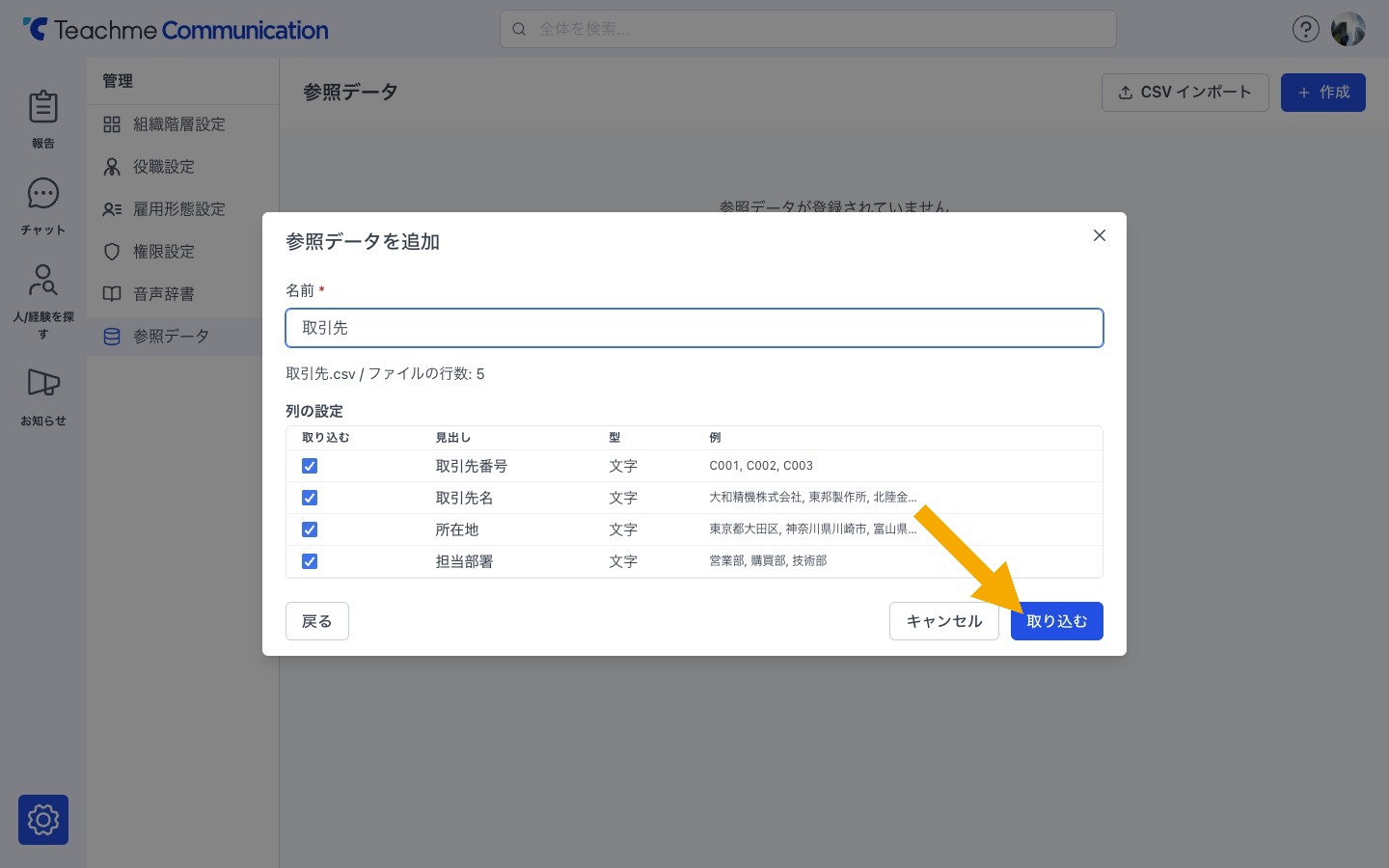Viewport: 1389px width, 868px height.
Task: Click the 全体を検索 search box
Action: tap(807, 29)
